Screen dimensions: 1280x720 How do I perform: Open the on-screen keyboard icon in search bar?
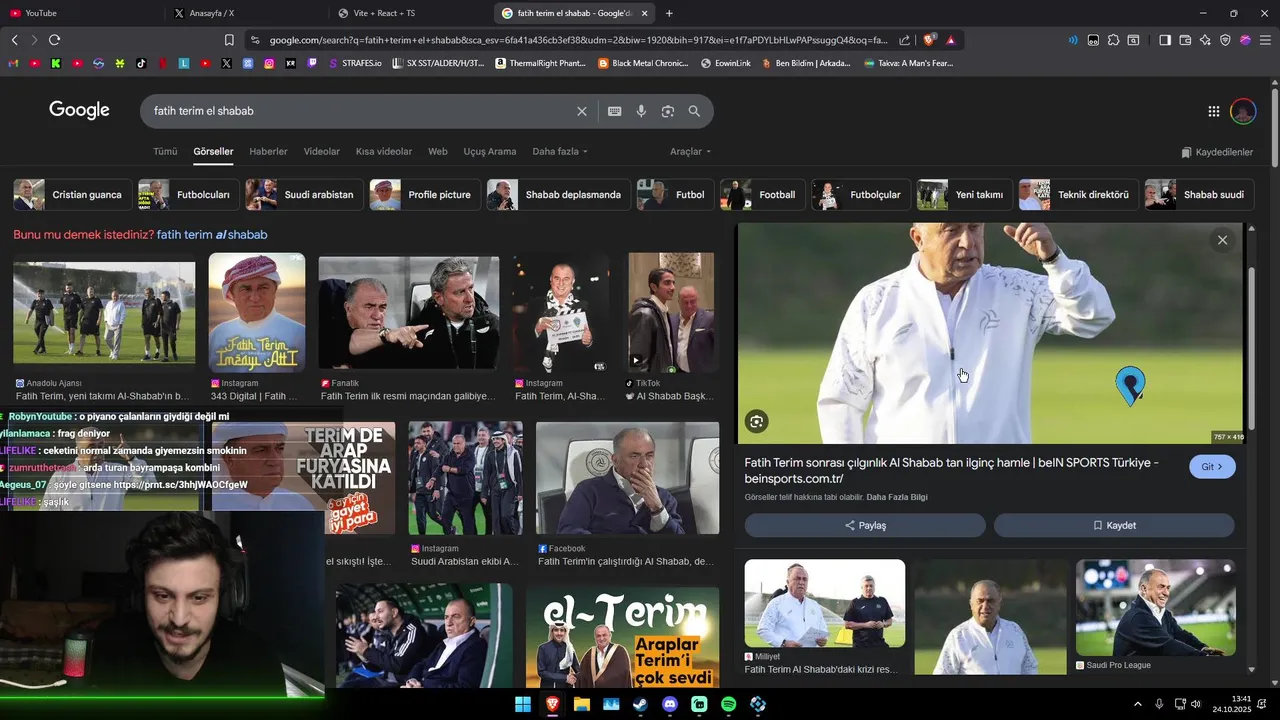click(614, 111)
